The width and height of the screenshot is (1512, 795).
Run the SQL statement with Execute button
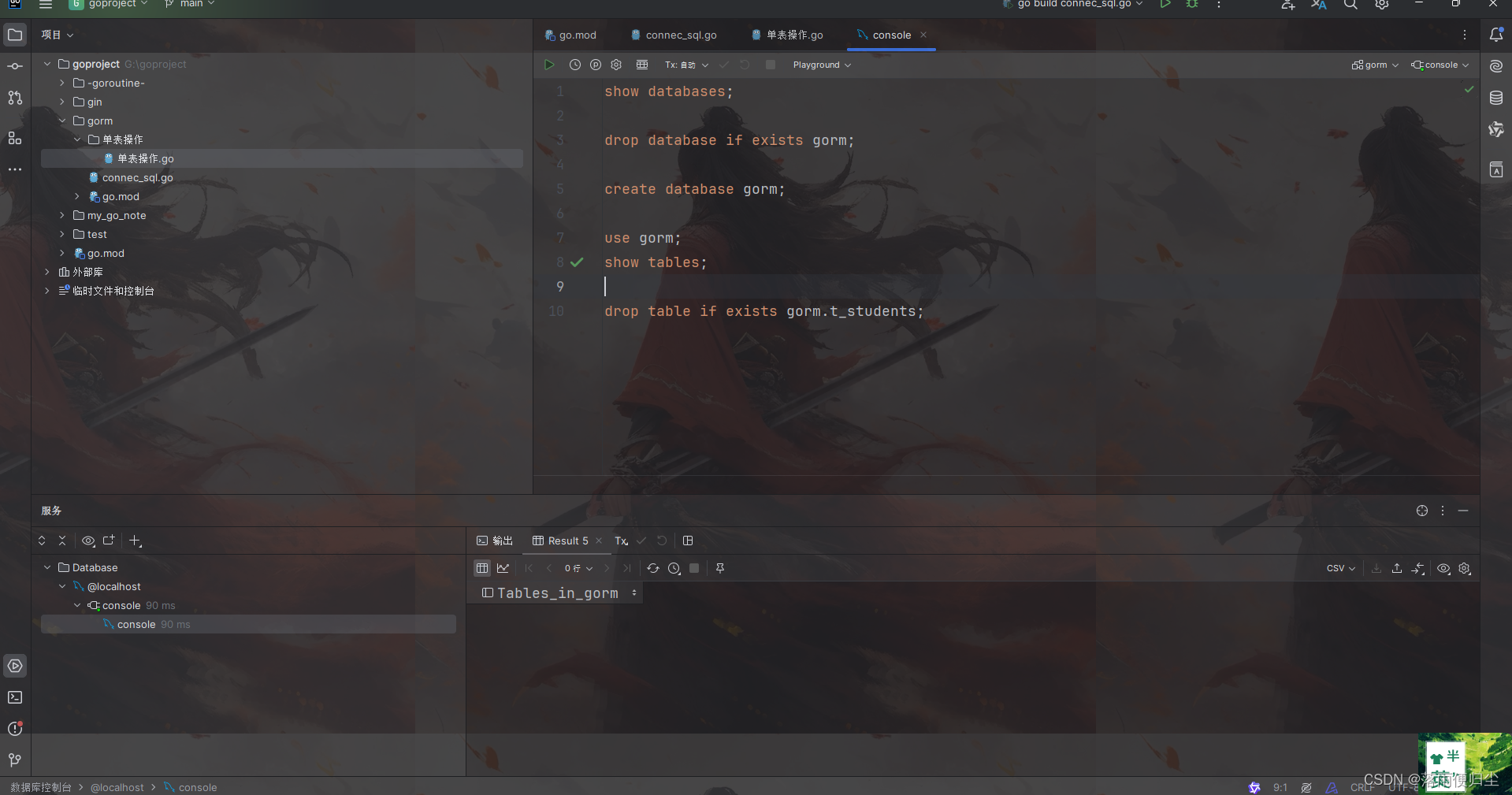pyautogui.click(x=549, y=65)
